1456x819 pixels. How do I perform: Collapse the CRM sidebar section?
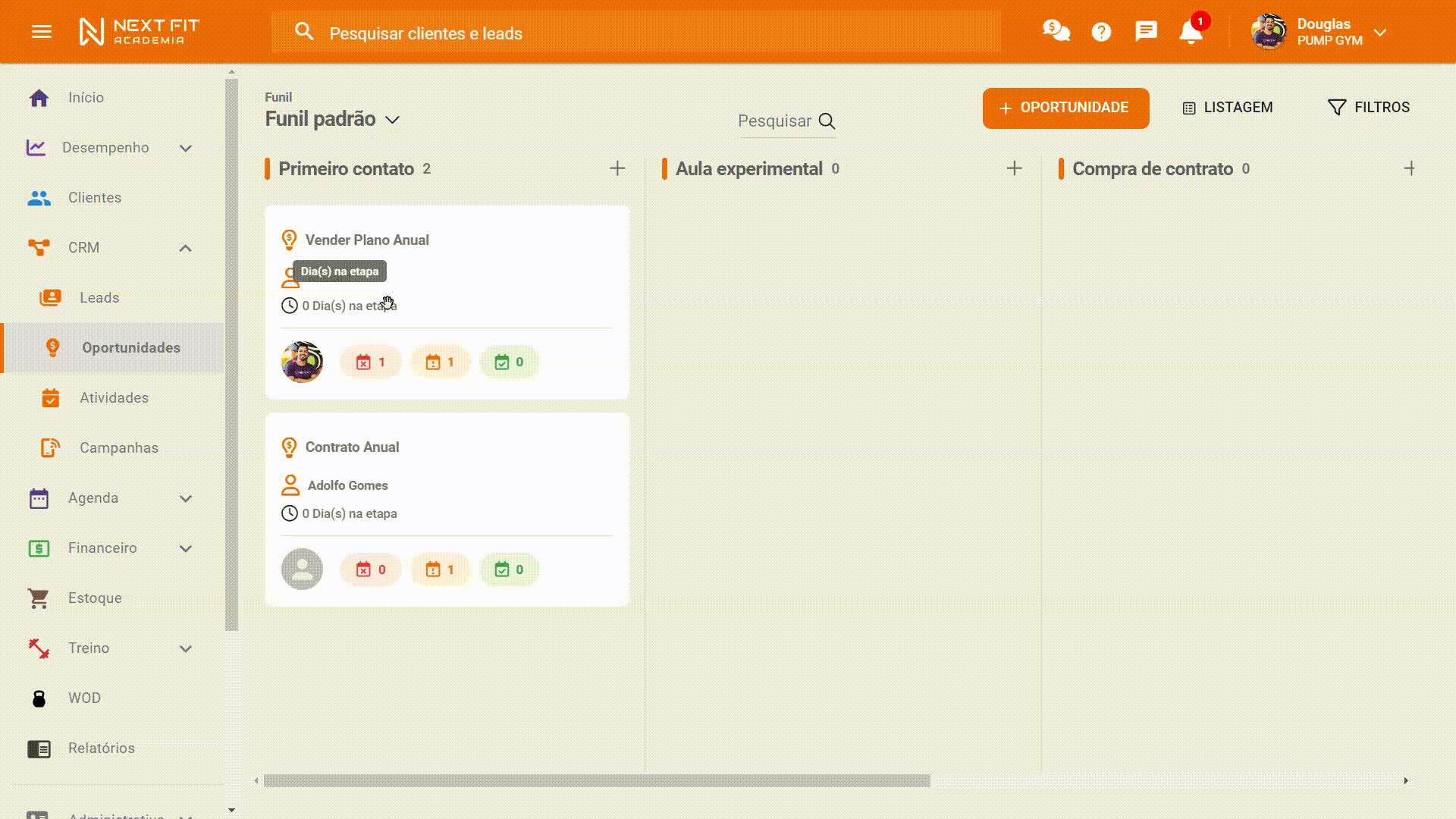click(x=185, y=248)
